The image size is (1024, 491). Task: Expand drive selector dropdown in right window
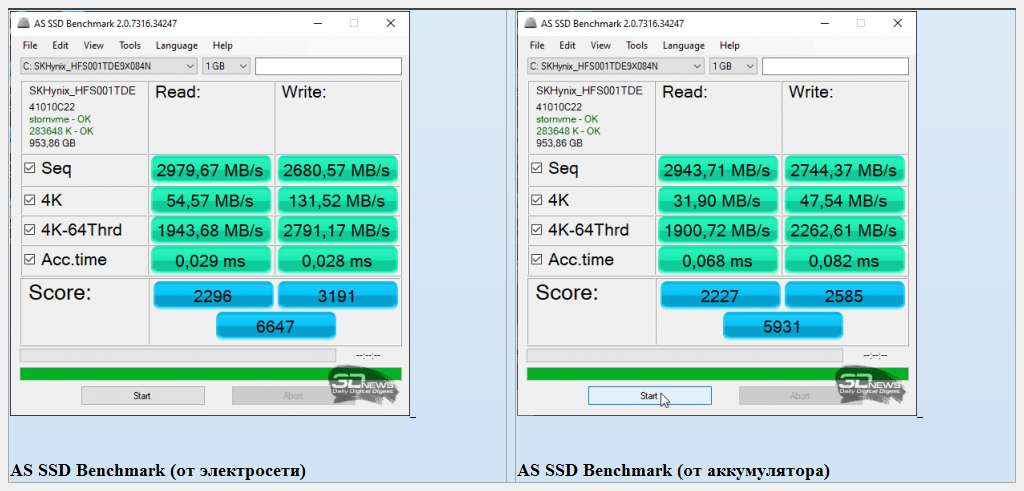[x=616, y=66]
